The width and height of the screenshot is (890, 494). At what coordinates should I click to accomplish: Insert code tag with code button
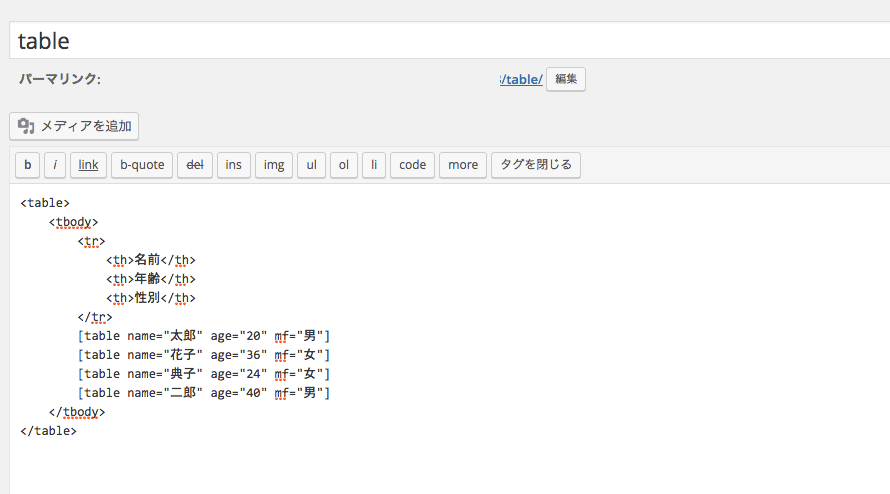(x=412, y=165)
